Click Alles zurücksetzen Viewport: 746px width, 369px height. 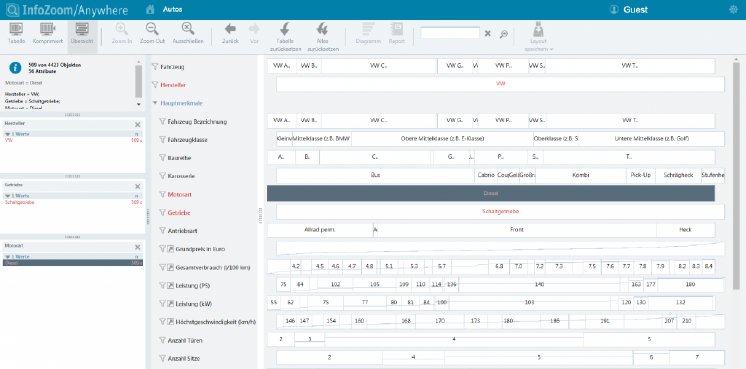323,37
